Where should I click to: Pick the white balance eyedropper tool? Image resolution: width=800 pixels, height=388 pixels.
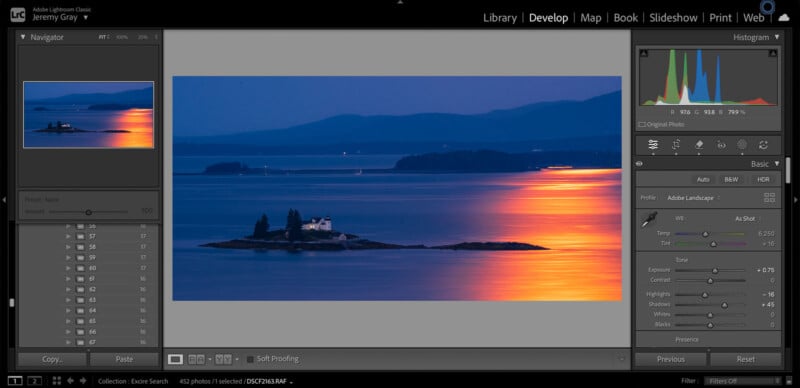[649, 220]
